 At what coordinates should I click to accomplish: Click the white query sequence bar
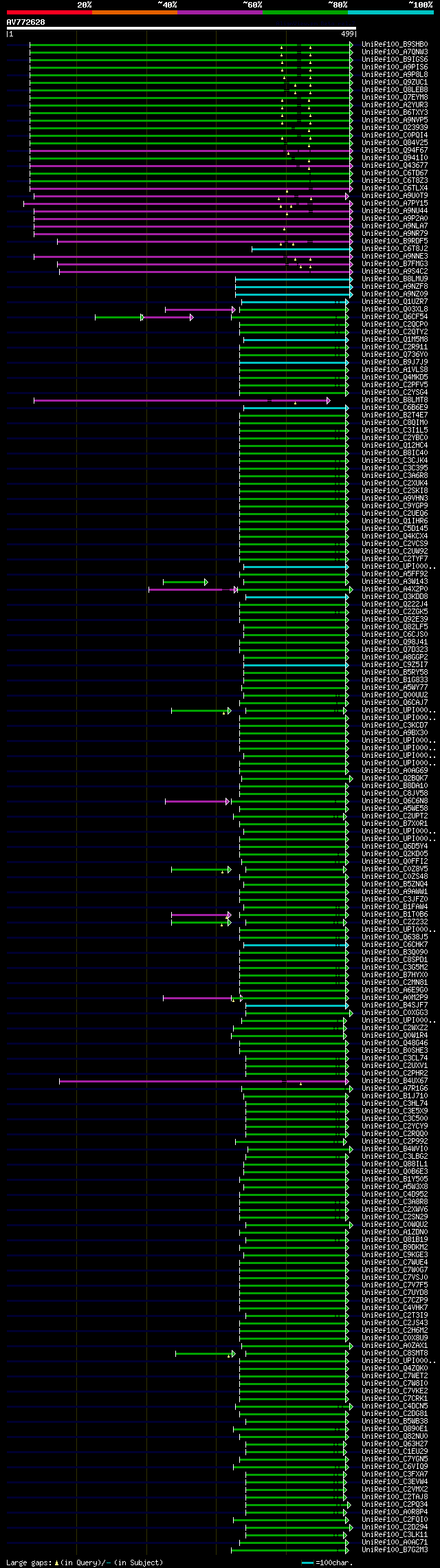(181, 29)
